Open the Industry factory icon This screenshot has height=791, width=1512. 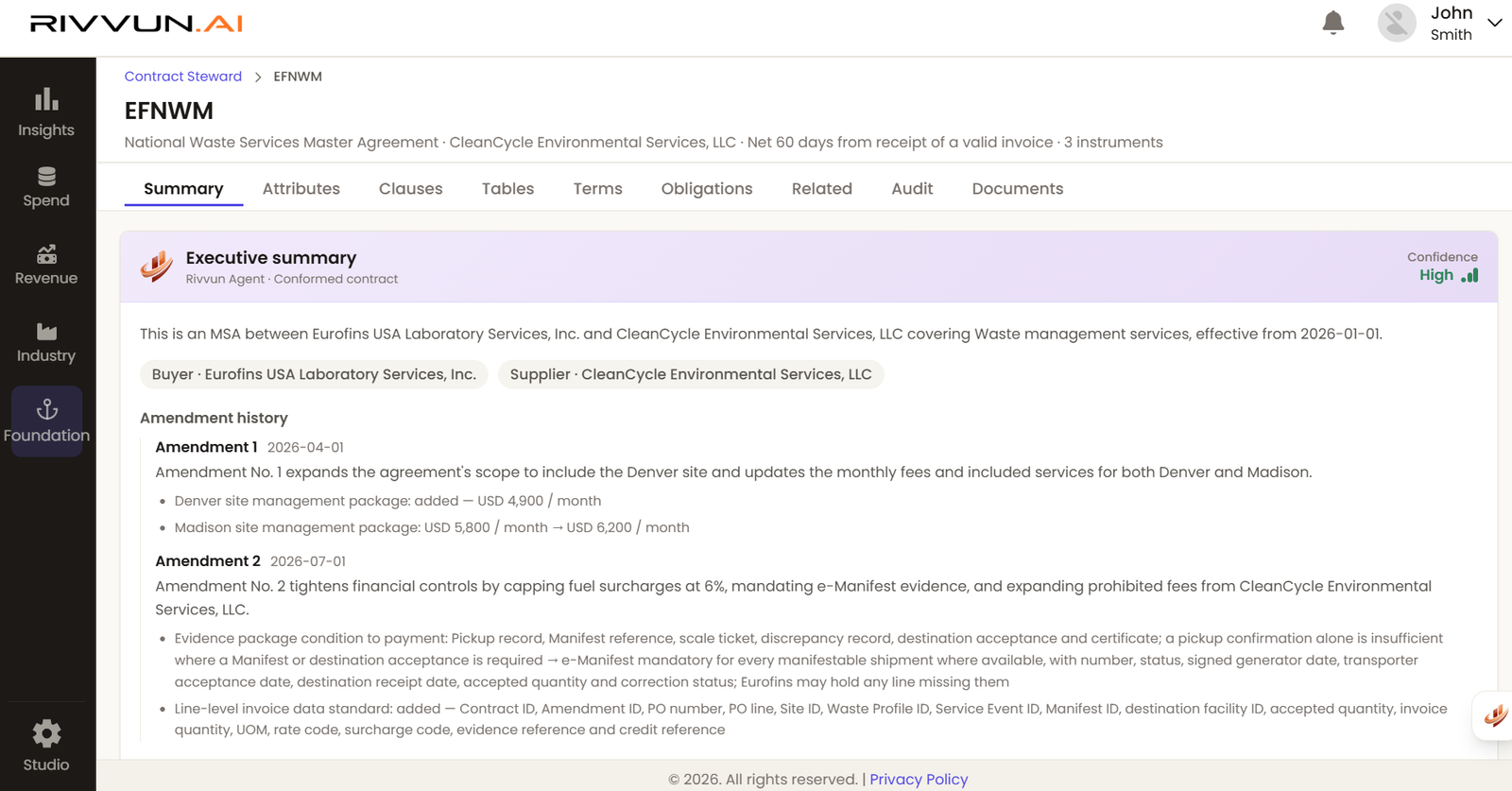click(46, 331)
